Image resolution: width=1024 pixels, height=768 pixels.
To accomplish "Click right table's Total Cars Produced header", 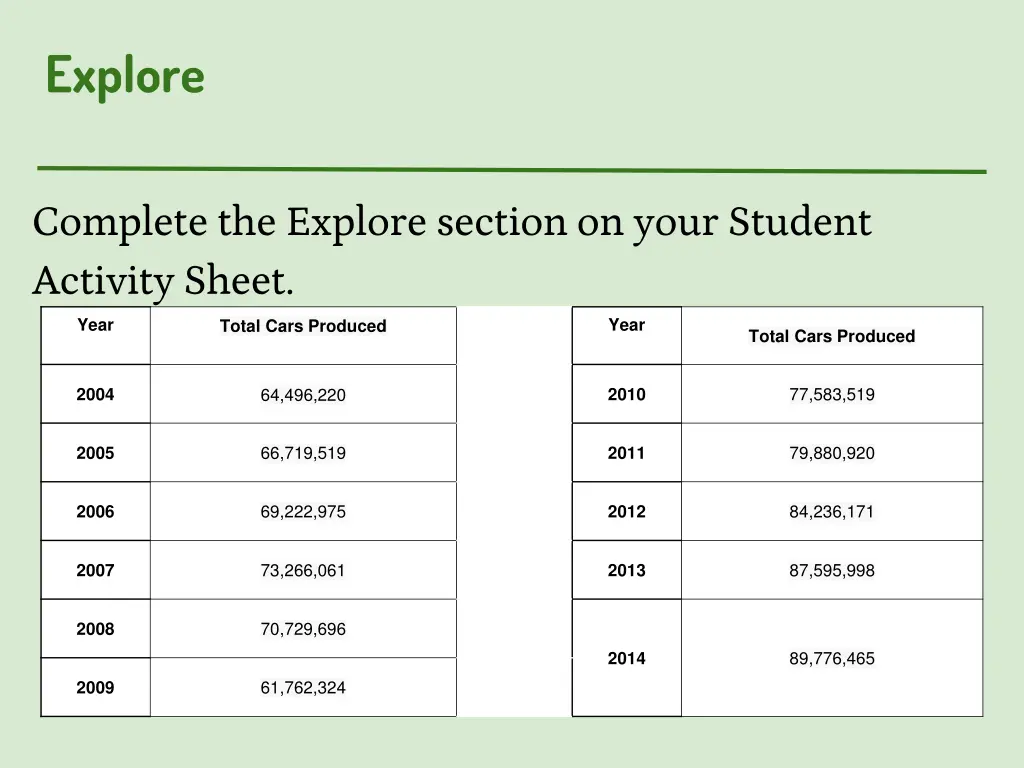I will pos(832,336).
